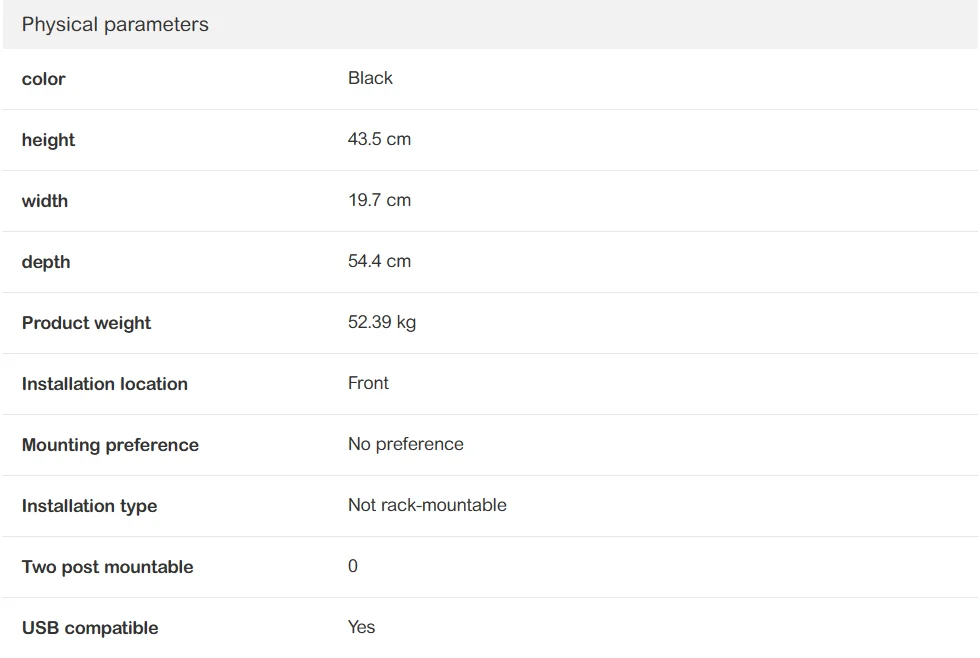The image size is (980, 658).
Task: Select the No preference value
Action: click(x=405, y=444)
